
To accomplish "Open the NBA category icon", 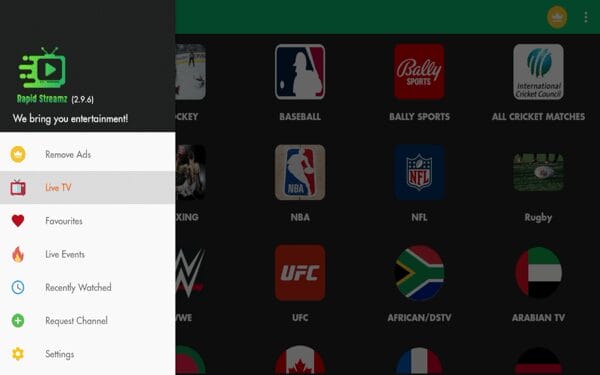I will click(300, 172).
